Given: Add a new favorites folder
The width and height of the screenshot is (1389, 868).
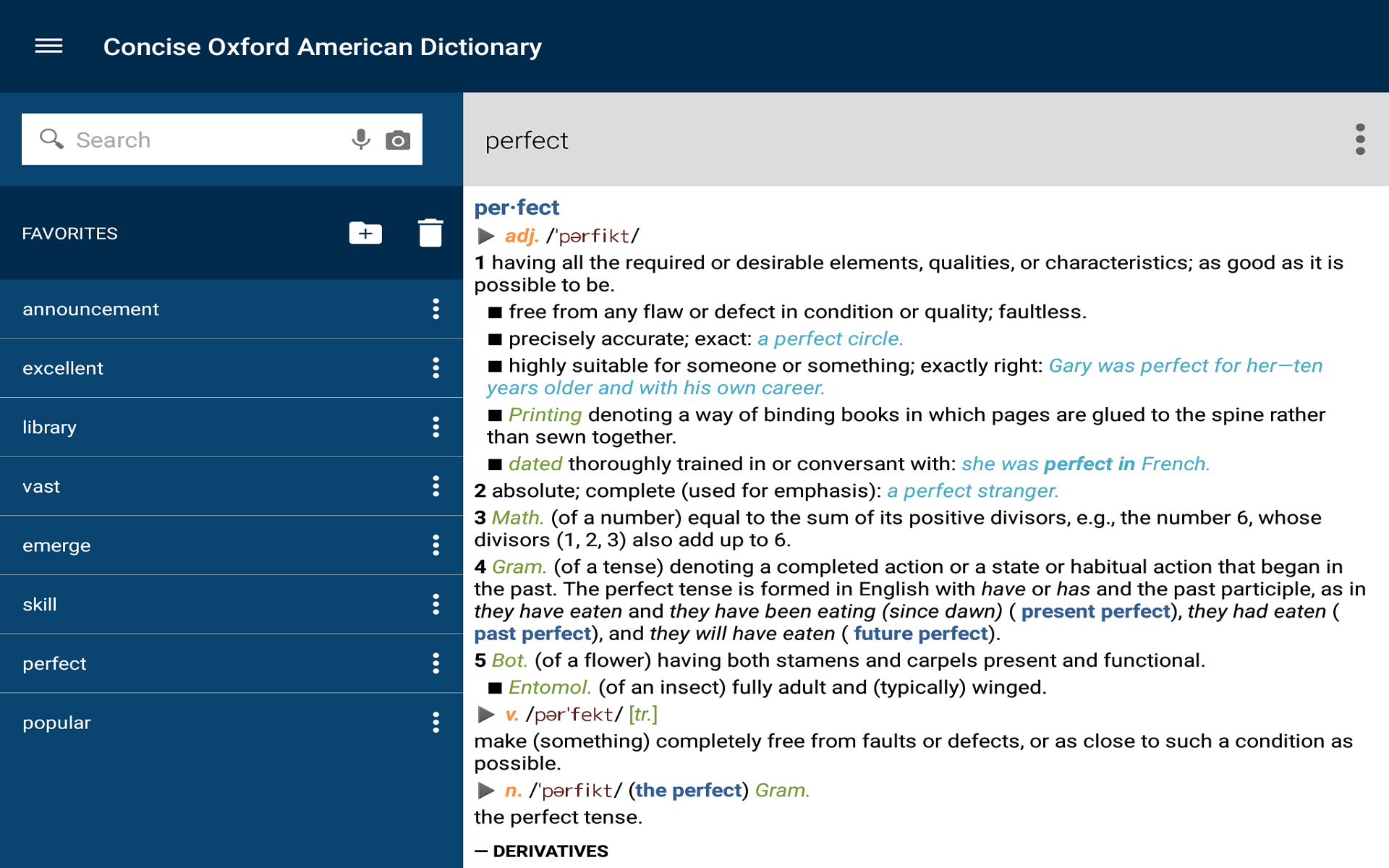Looking at the screenshot, I should click(x=365, y=233).
